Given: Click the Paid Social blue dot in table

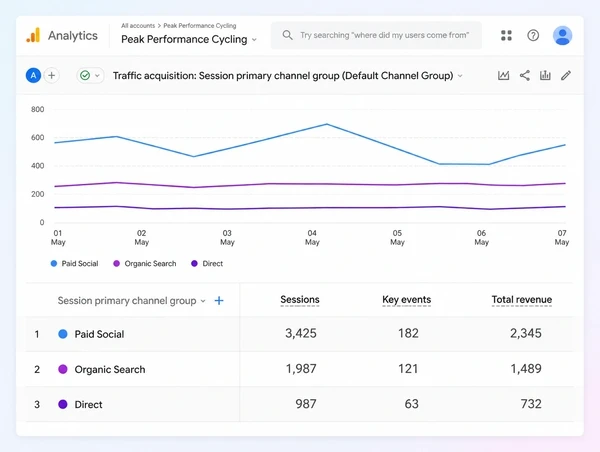Looking at the screenshot, I should [63, 334].
